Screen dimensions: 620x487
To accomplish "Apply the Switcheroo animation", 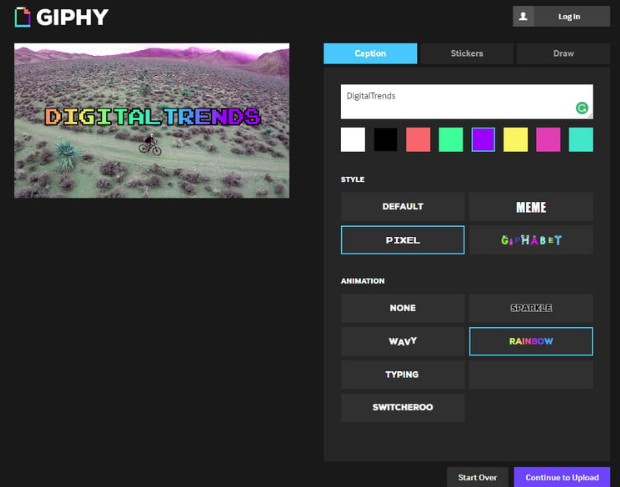I will [403, 408].
